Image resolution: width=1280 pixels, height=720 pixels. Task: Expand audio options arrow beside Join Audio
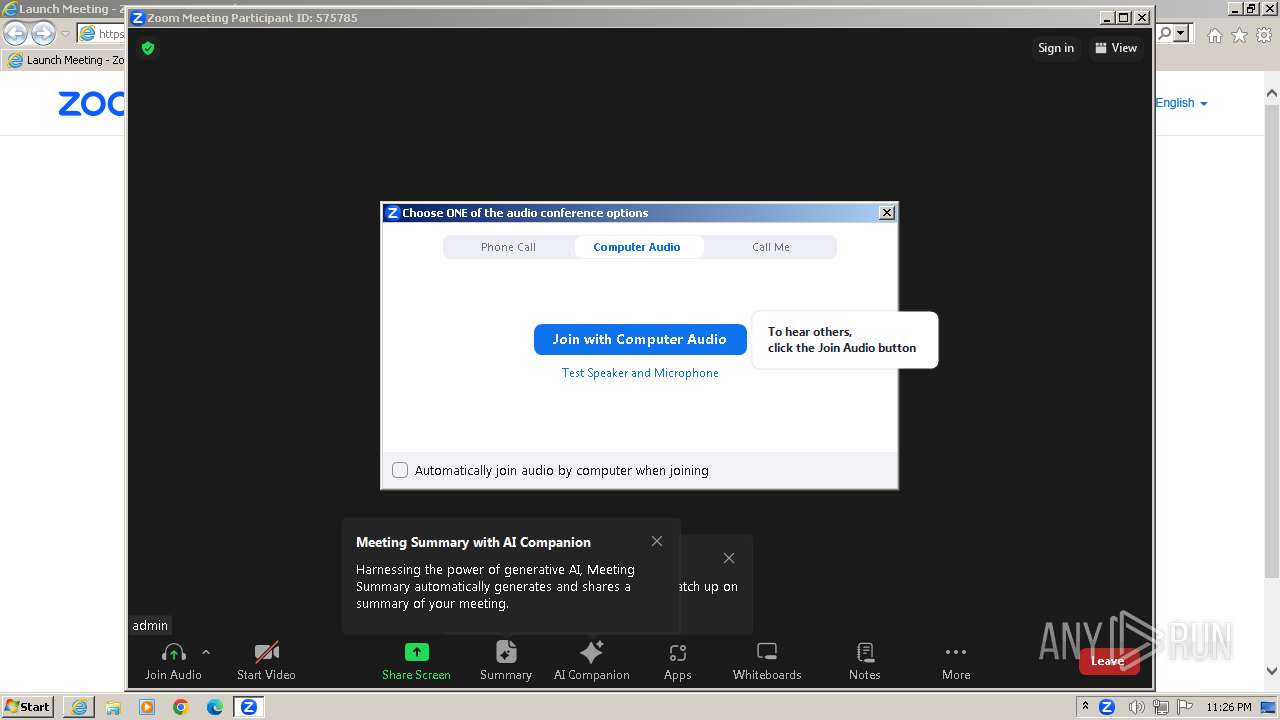coord(206,652)
